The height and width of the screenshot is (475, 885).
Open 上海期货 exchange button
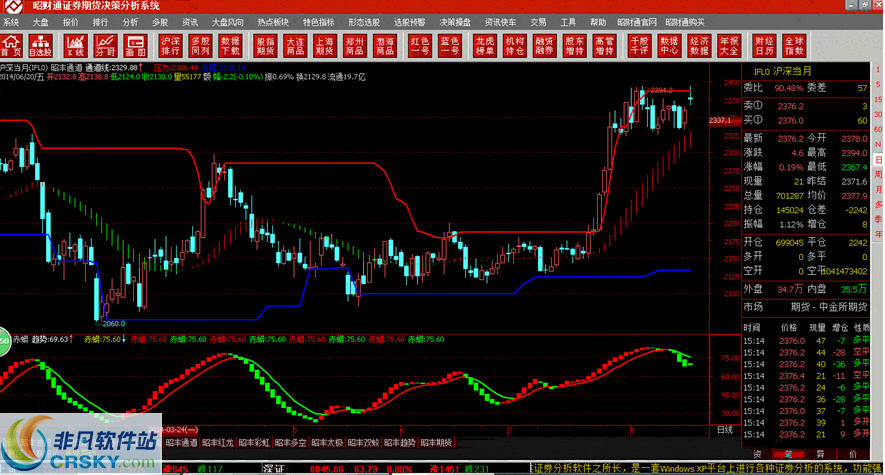pos(325,46)
